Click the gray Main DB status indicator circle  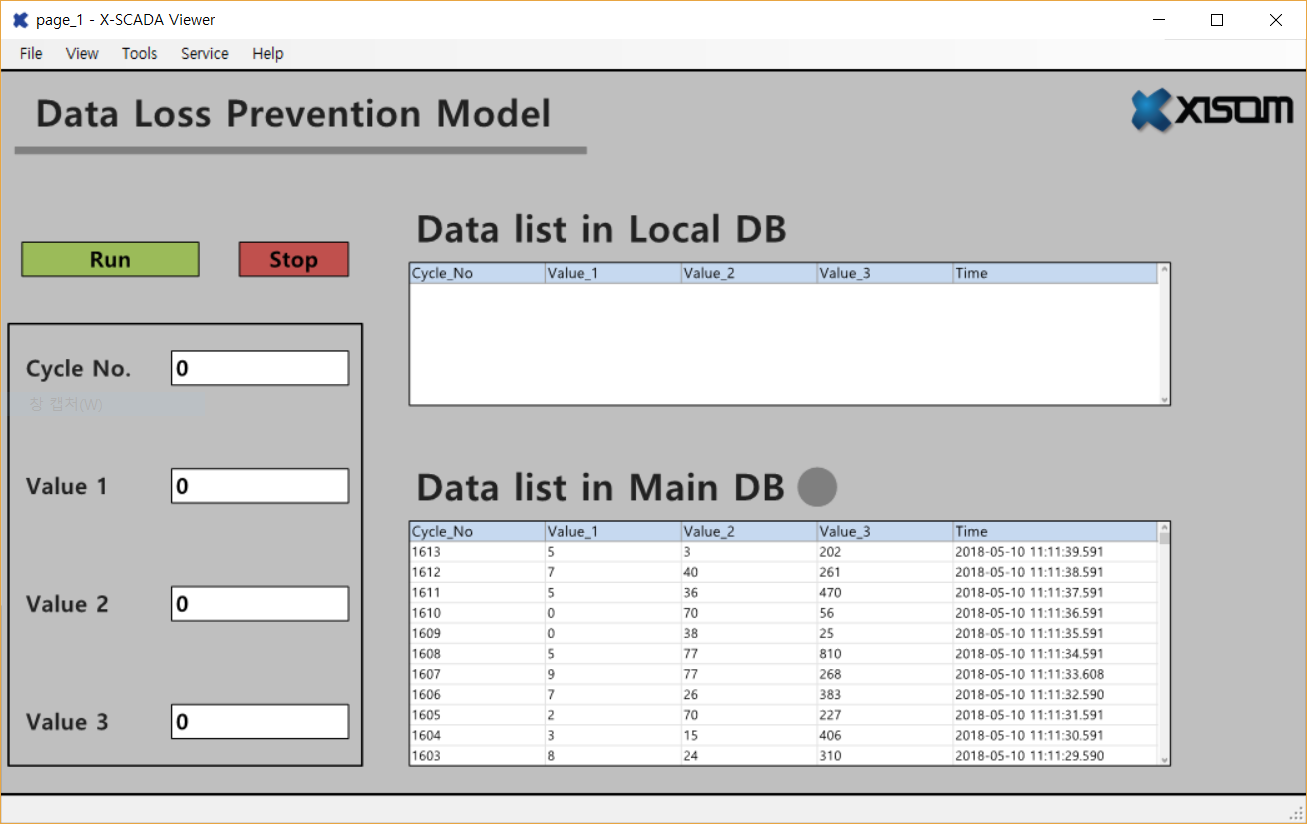[817, 487]
